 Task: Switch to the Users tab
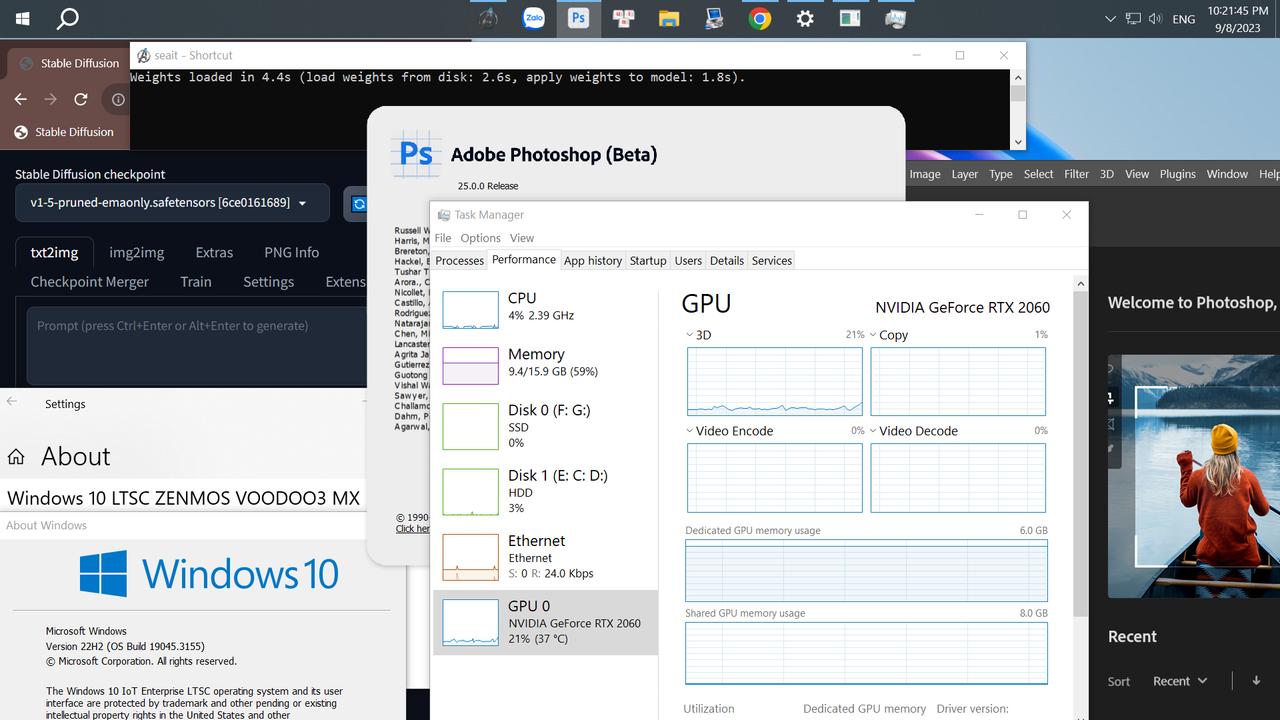click(x=688, y=261)
